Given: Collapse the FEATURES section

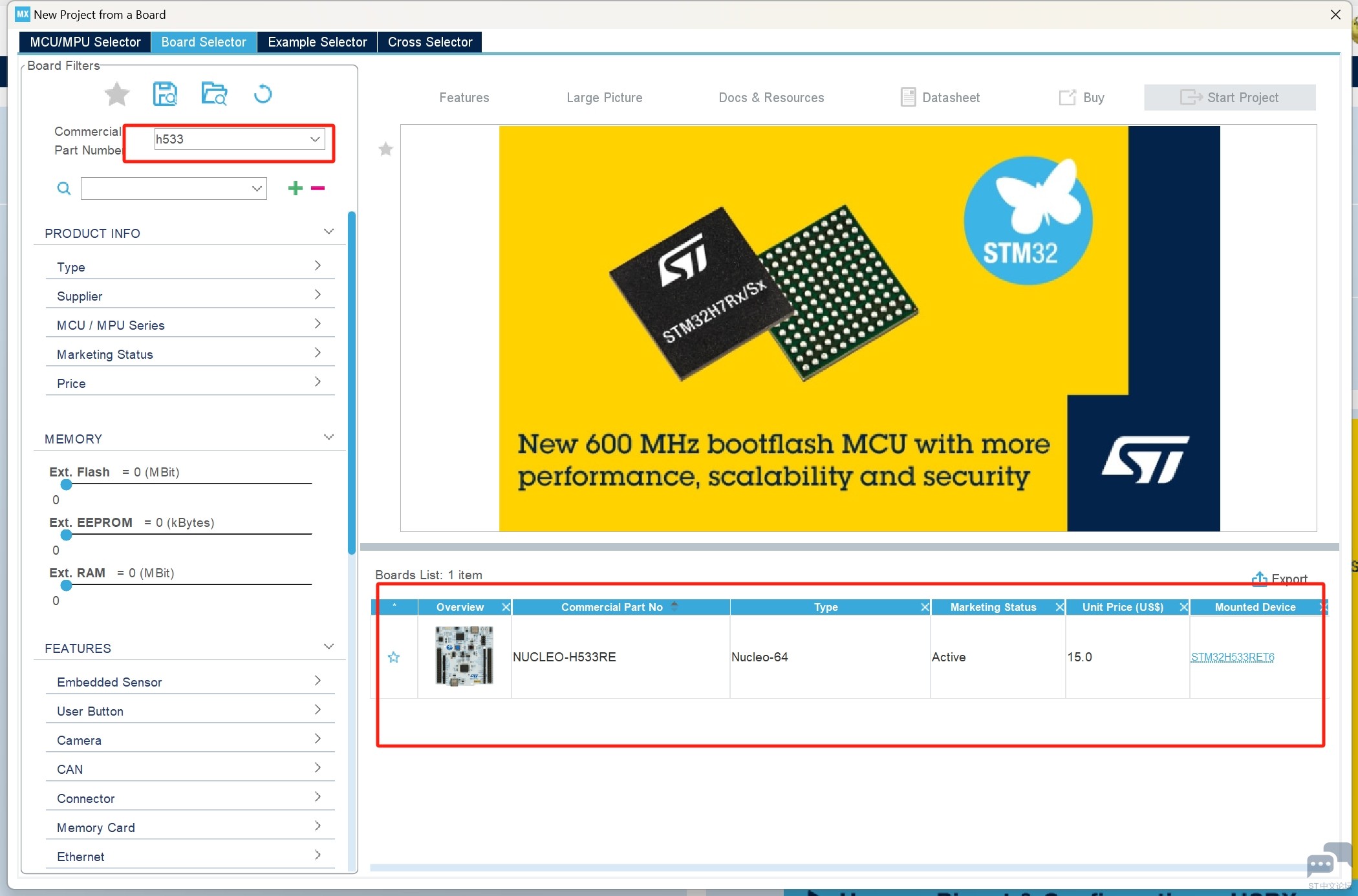Looking at the screenshot, I should click(329, 646).
